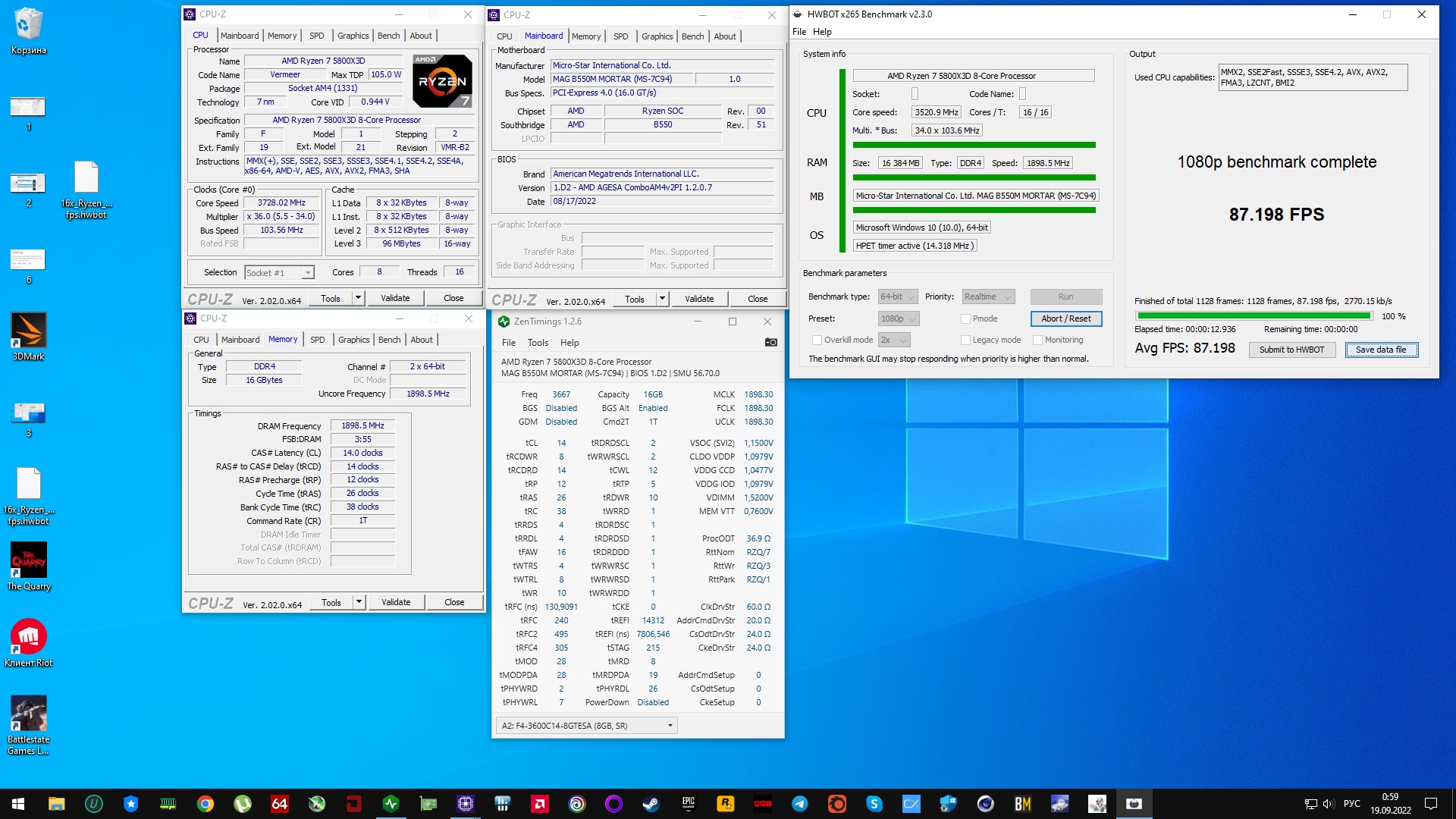The image size is (1456, 819).
Task: Open AMD Software from the taskbar
Action: (539, 804)
